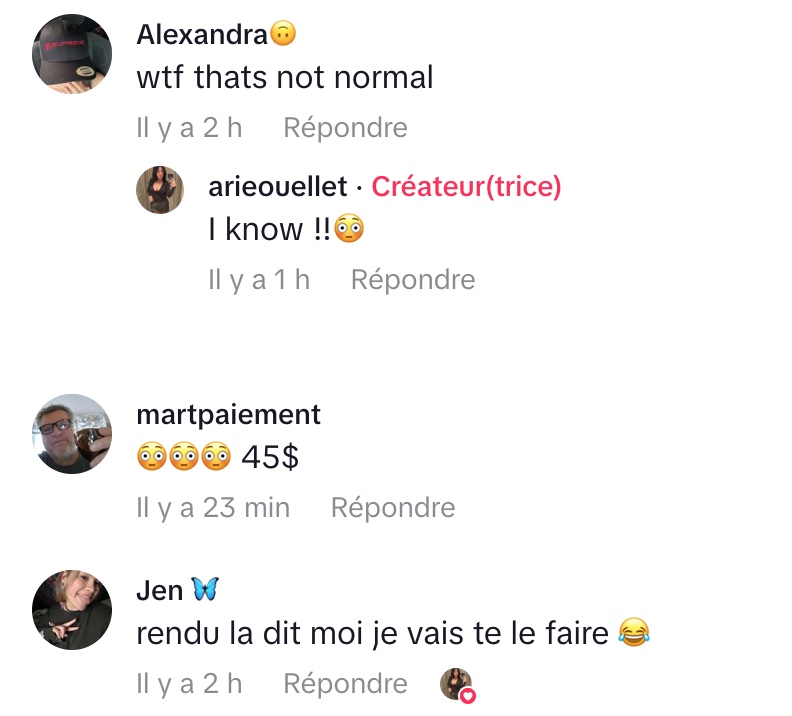This screenshot has height=716, width=792.
Task: Open martpaiement's profile picture
Action: click(72, 434)
